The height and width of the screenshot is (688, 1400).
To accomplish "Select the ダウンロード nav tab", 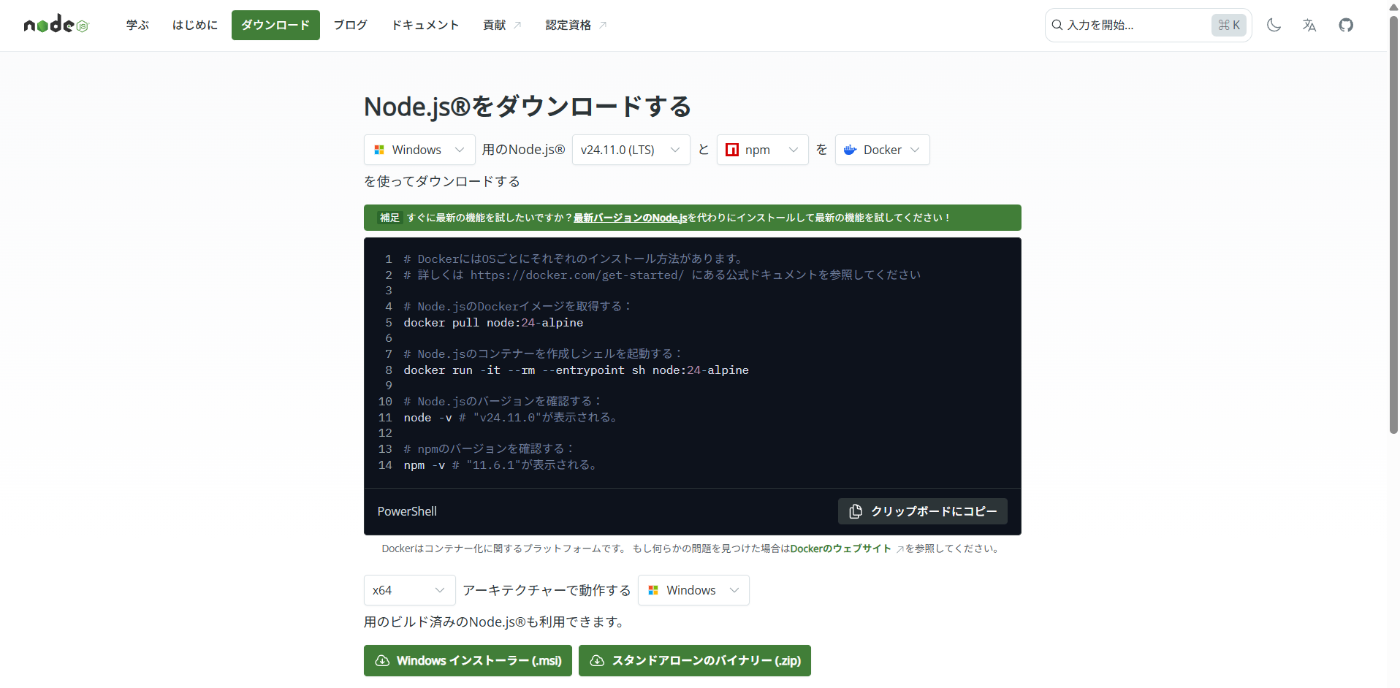I will pyautogui.click(x=276, y=25).
